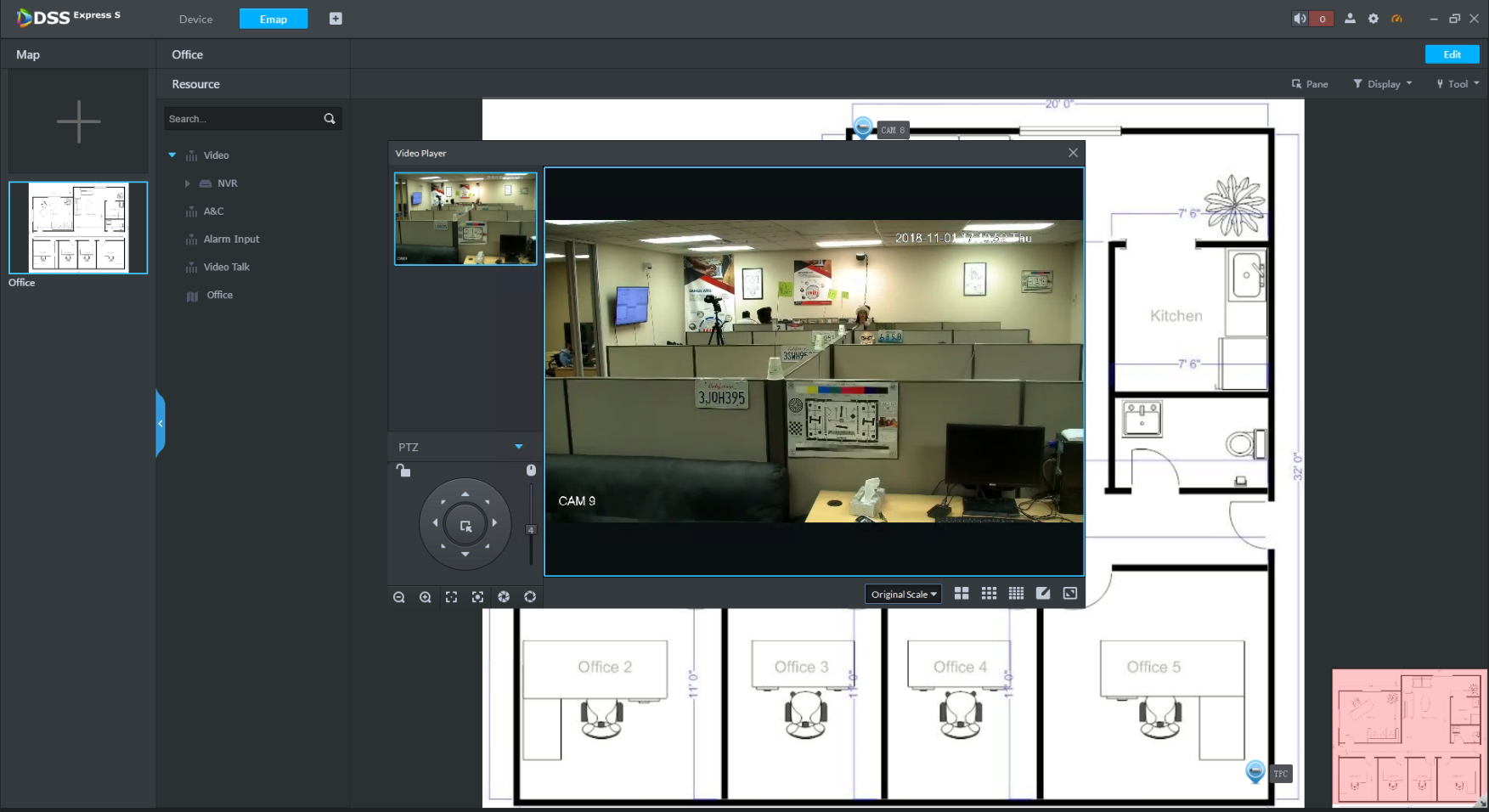The image size is (1489, 812).
Task: Open the user account icon
Action: 1350,19
